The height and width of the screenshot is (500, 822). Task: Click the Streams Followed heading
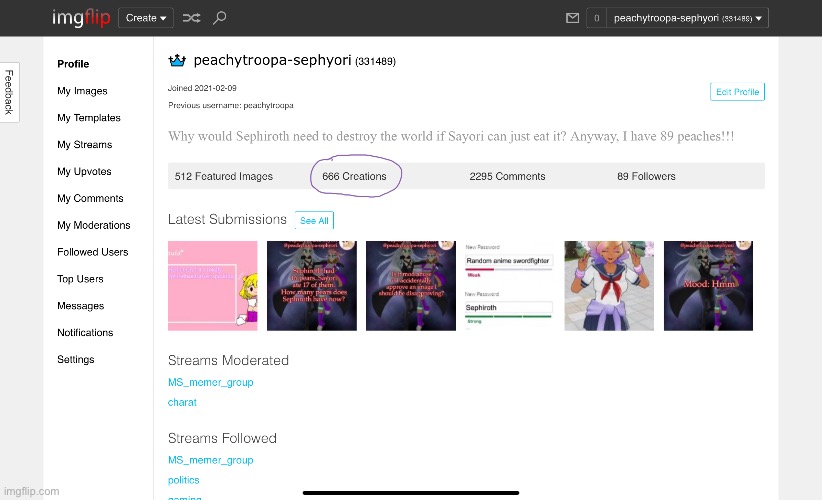point(222,438)
